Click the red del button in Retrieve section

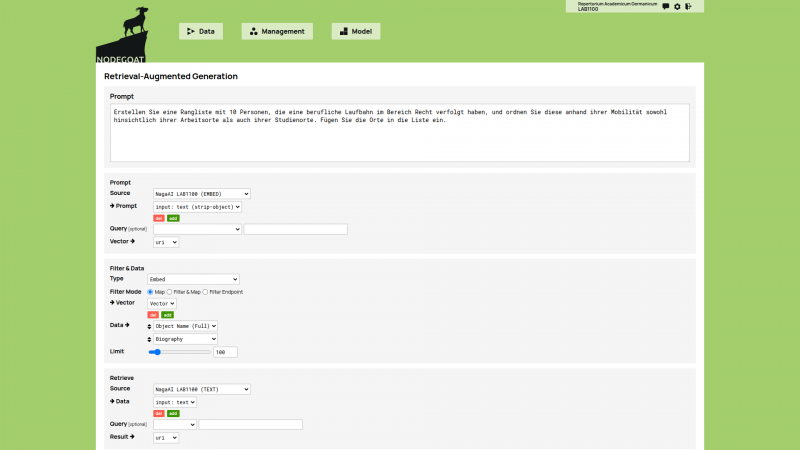pyautogui.click(x=159, y=413)
